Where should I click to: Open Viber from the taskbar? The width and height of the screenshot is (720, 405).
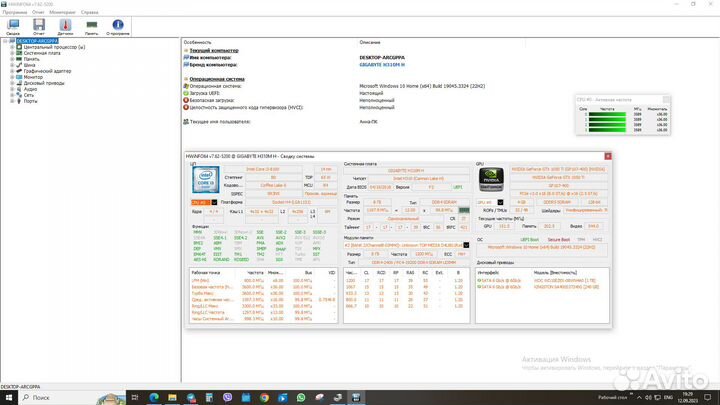click(x=227, y=398)
